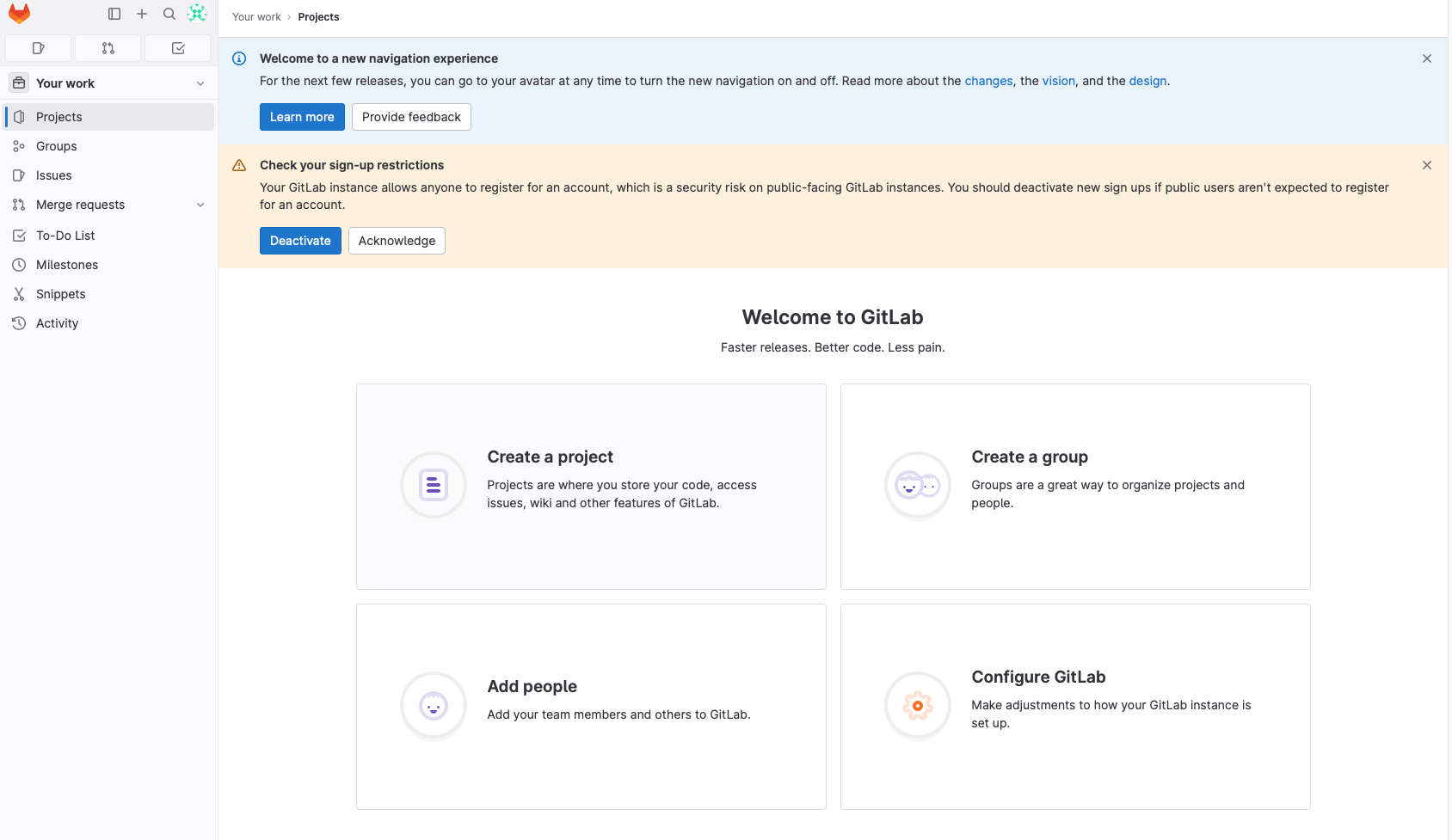Click Deactivate on the sign-up warning
This screenshot has width=1452, height=840.
(x=299, y=241)
